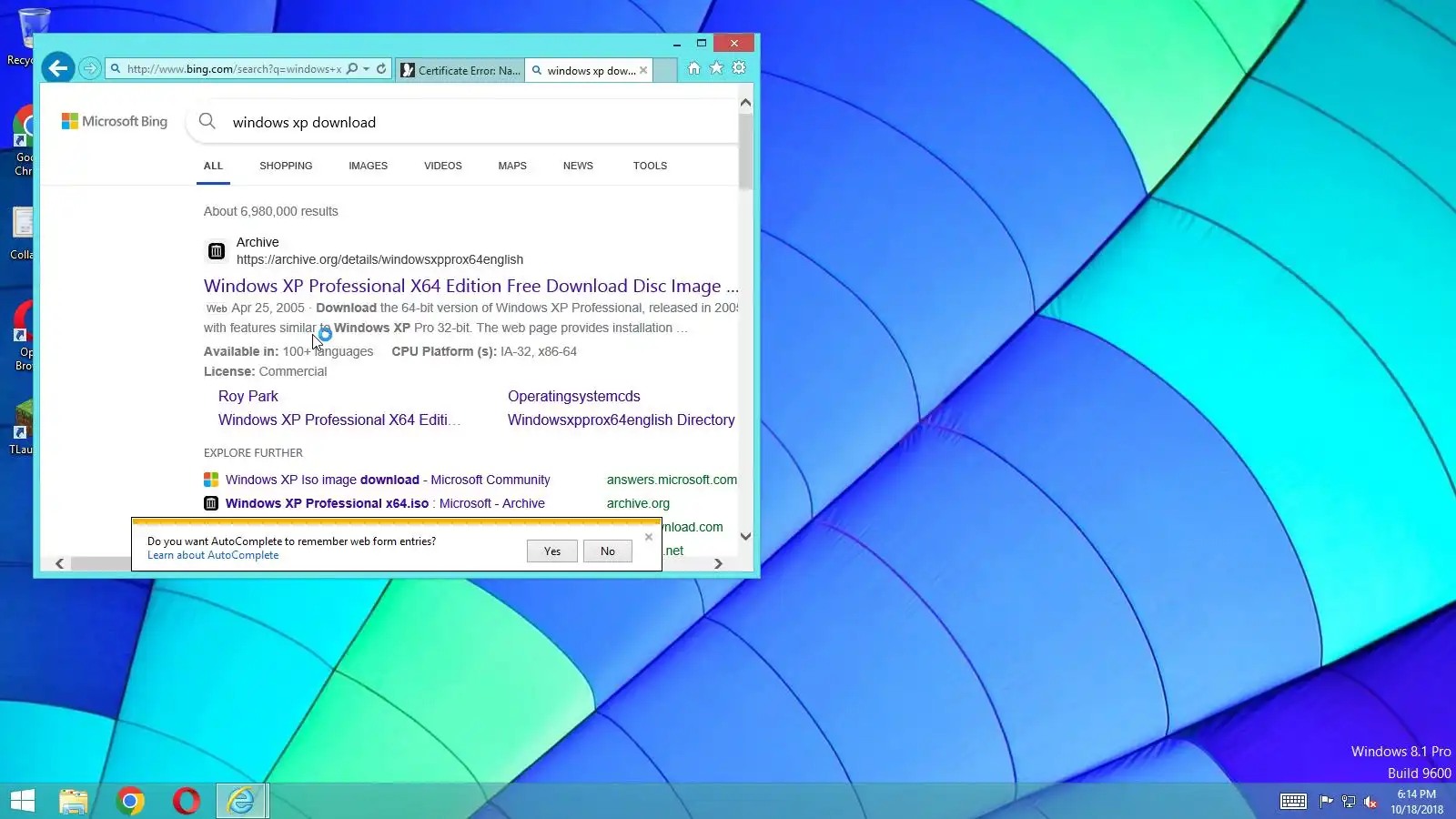This screenshot has width=1456, height=819.
Task: Select the ALL results tab
Action: tap(213, 166)
